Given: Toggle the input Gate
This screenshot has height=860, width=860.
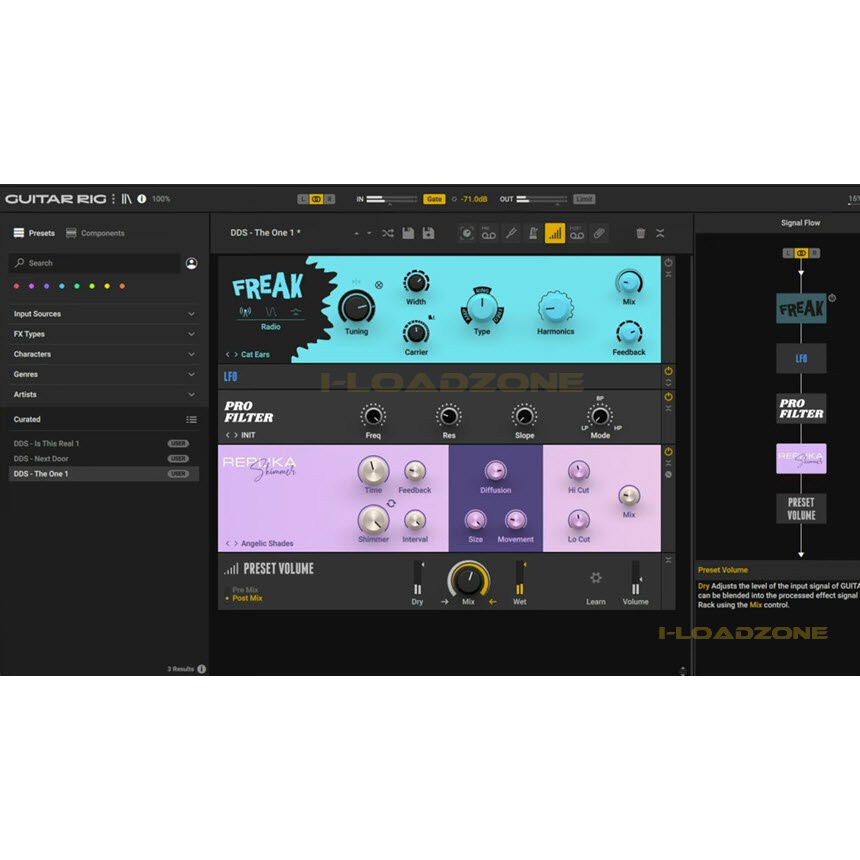Looking at the screenshot, I should 434,199.
